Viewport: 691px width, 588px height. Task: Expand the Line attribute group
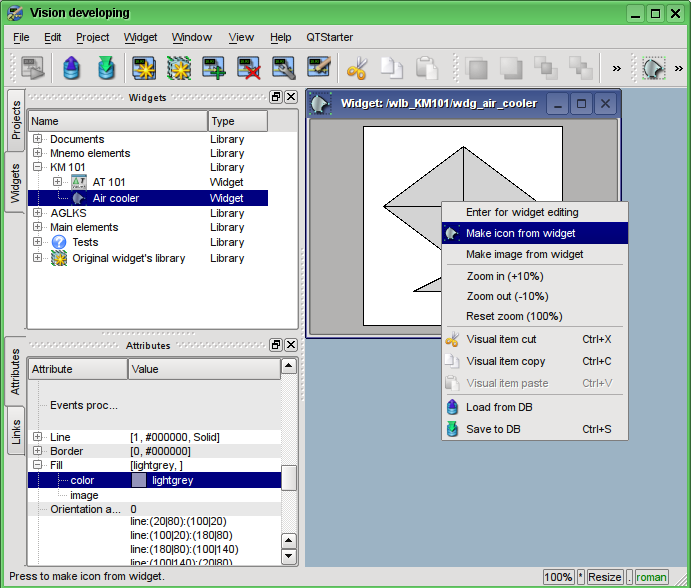(38, 437)
